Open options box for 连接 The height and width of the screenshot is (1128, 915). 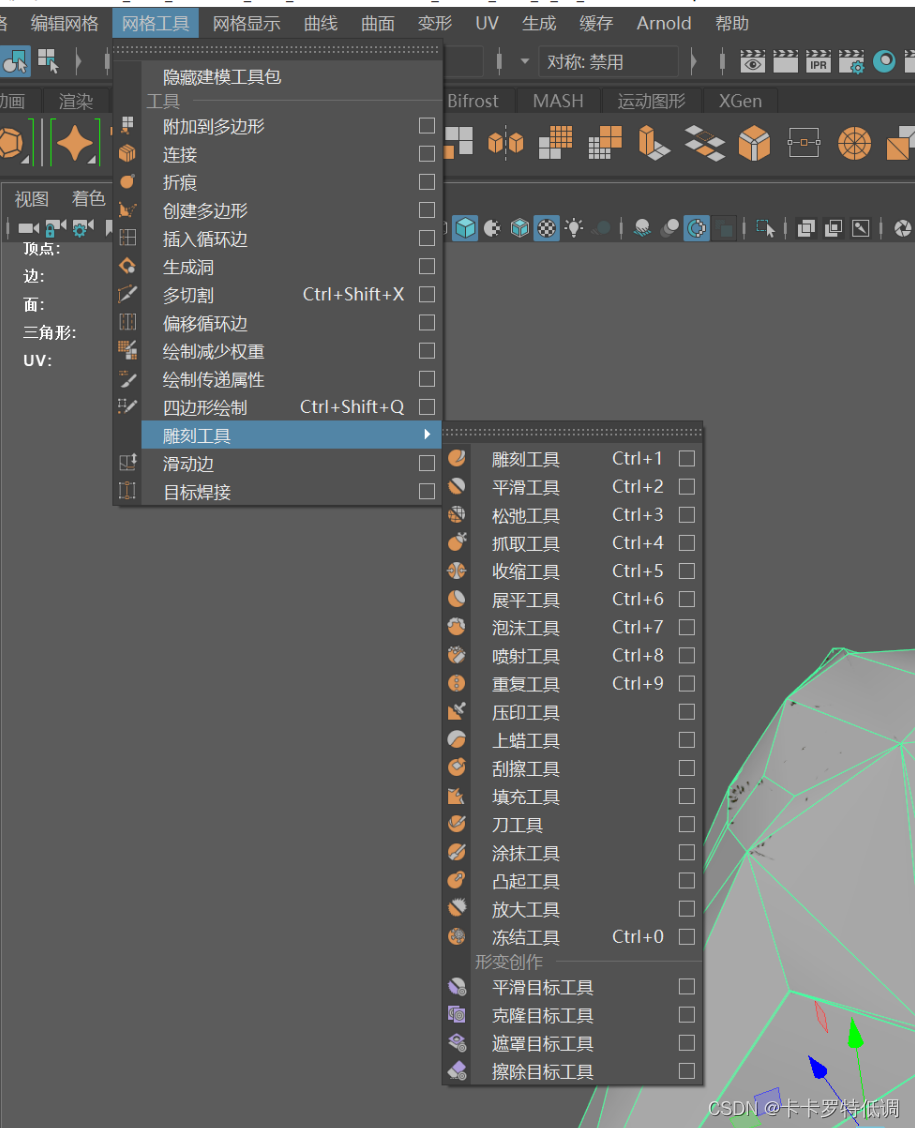coord(427,154)
